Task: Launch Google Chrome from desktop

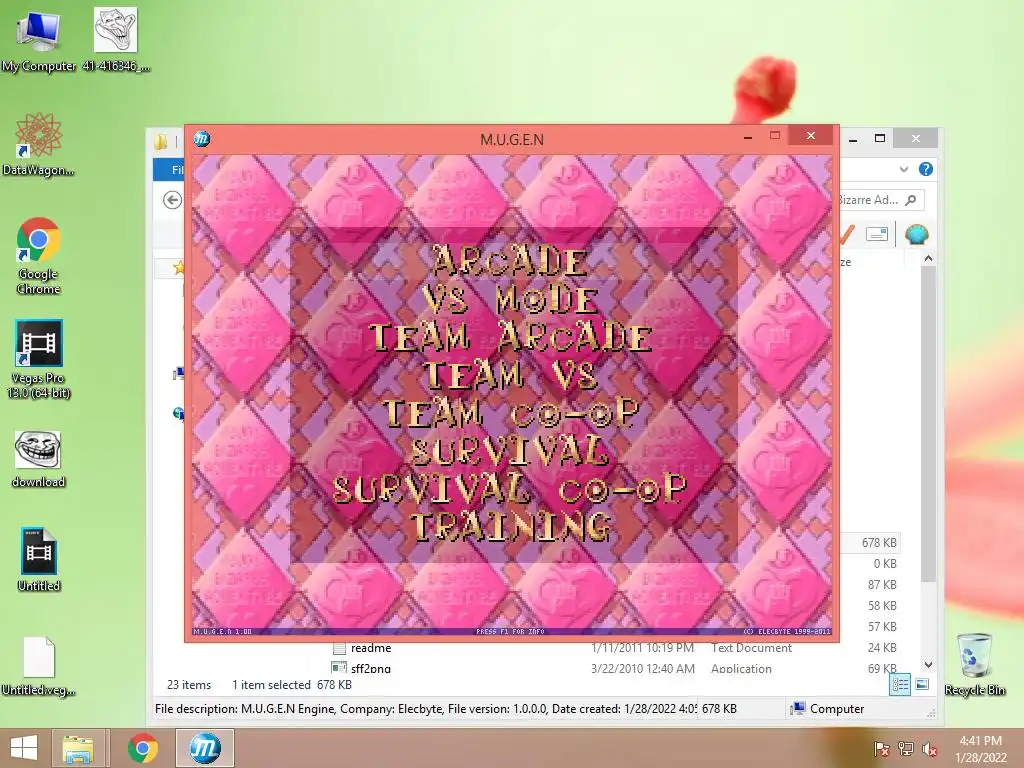Action: [39, 256]
